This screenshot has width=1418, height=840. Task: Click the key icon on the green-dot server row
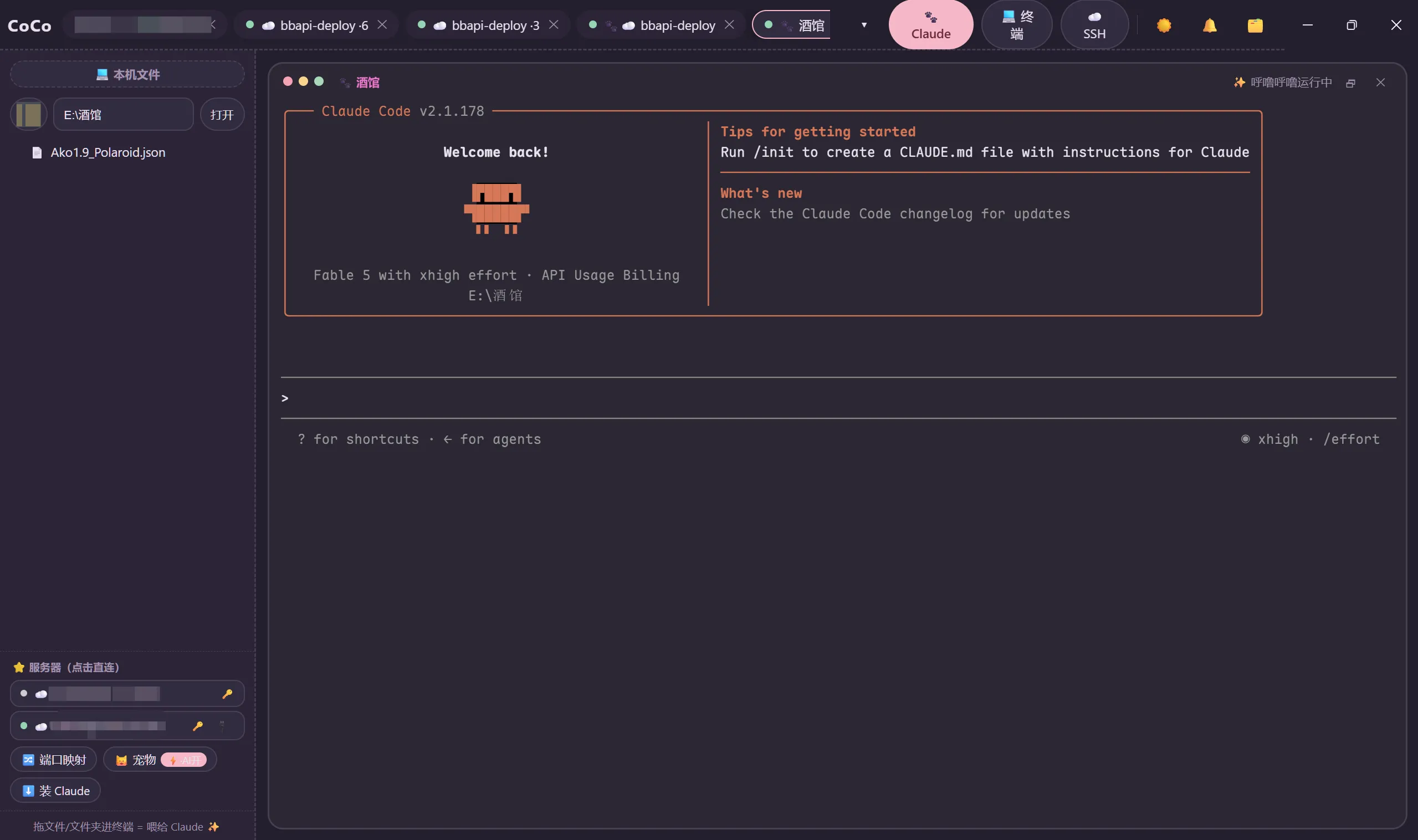pyautogui.click(x=198, y=726)
